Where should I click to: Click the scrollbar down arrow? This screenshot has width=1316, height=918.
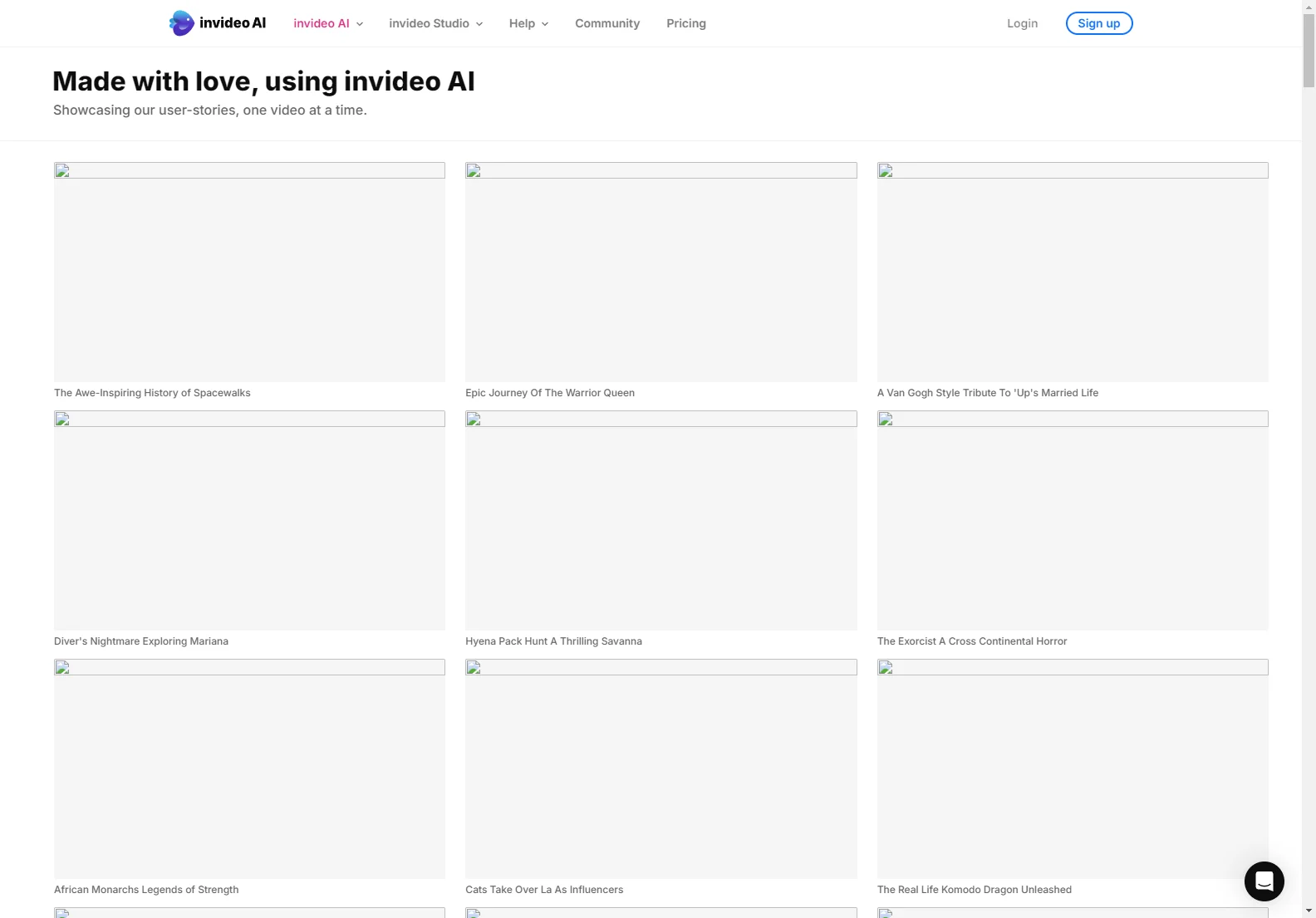pyautogui.click(x=1309, y=911)
